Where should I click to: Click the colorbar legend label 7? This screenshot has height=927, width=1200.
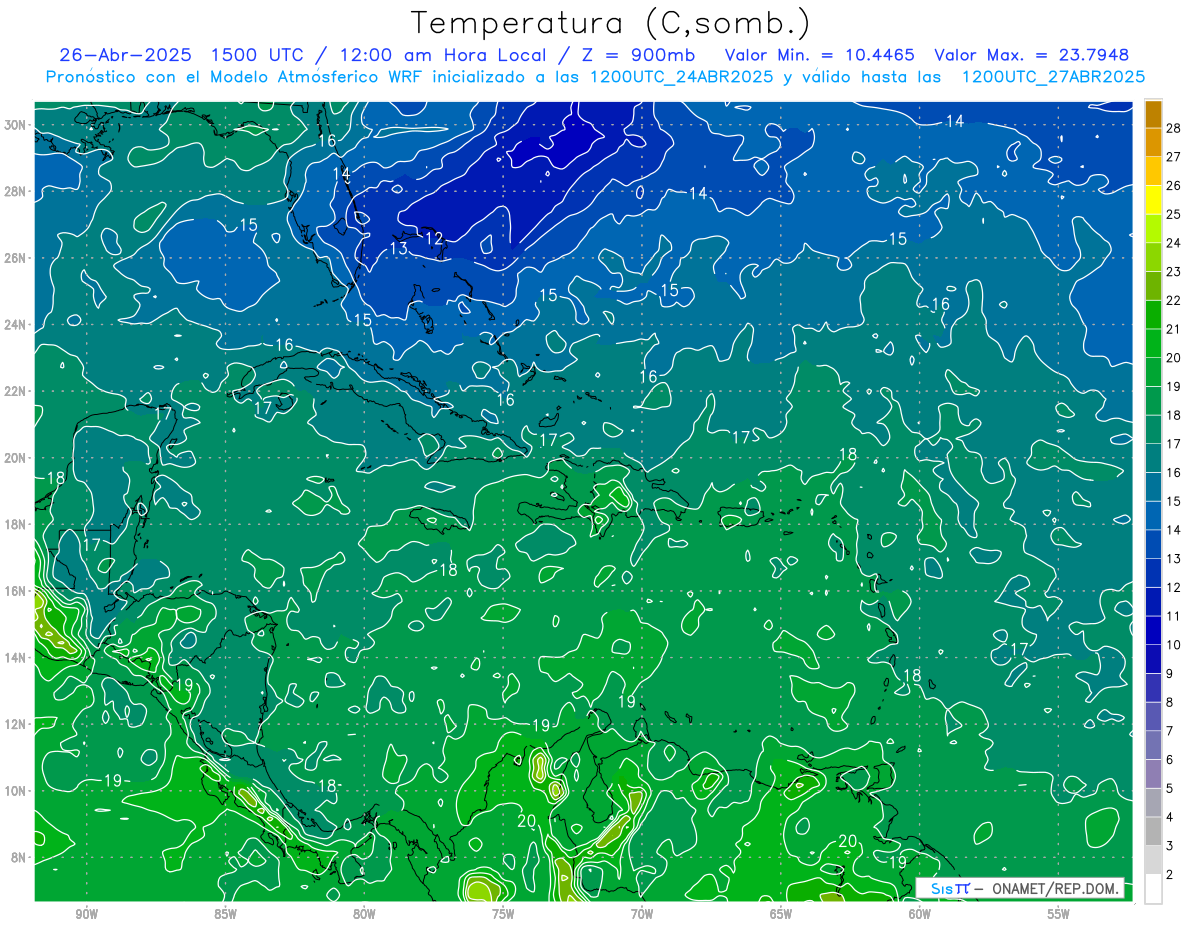click(x=1170, y=731)
